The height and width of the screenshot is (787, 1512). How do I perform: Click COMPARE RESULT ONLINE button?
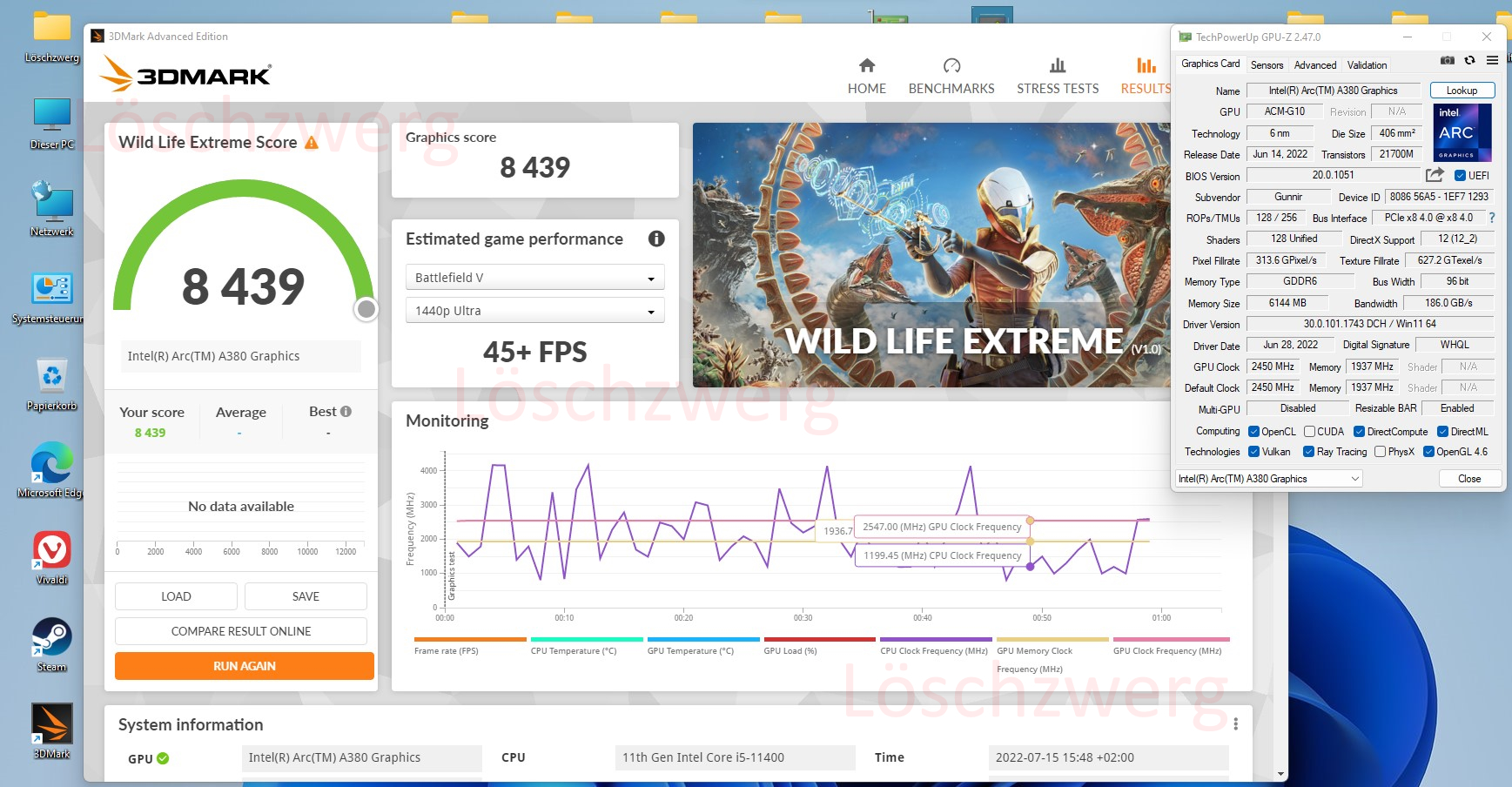coord(241,631)
